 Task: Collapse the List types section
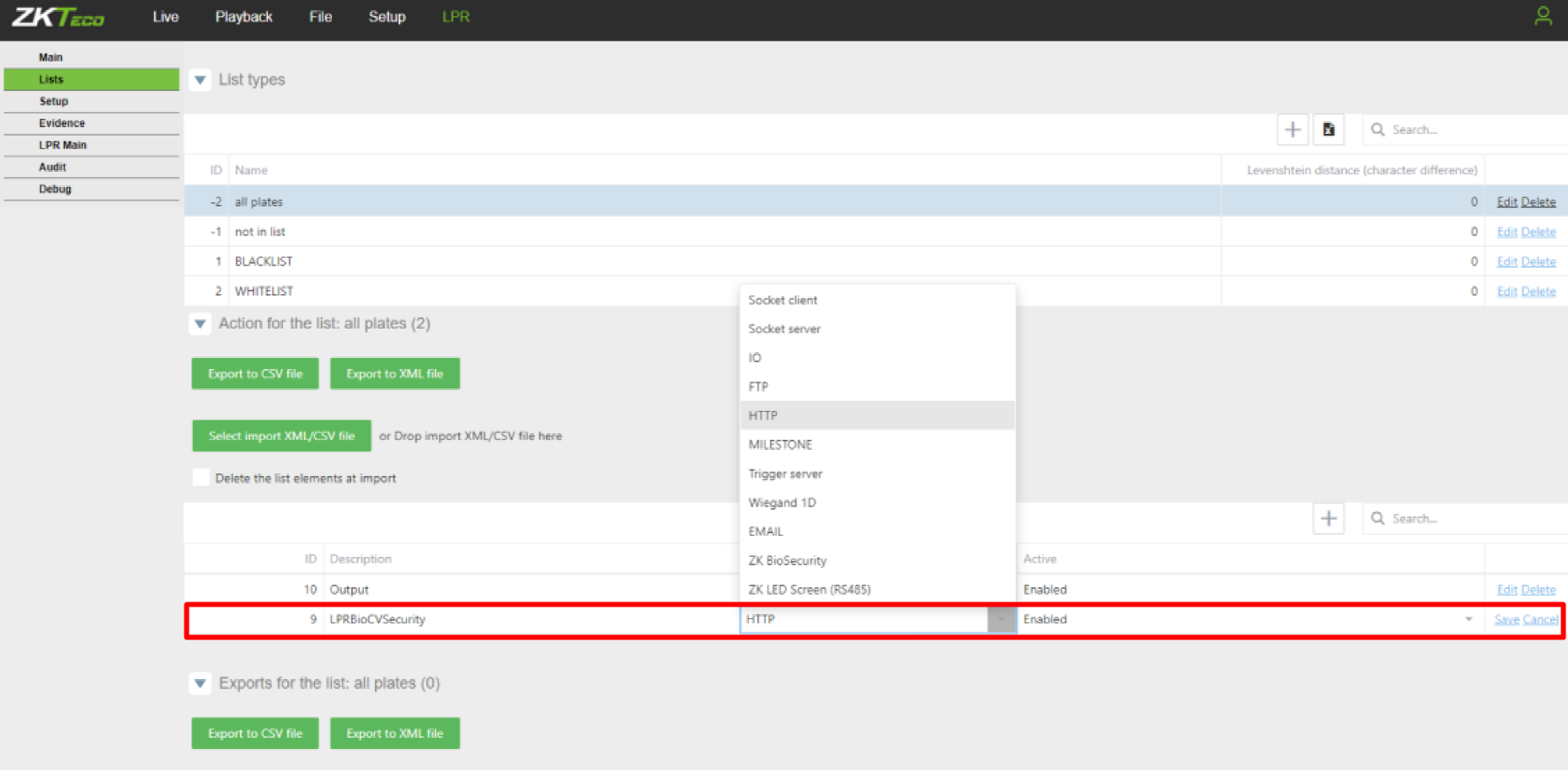coord(201,80)
